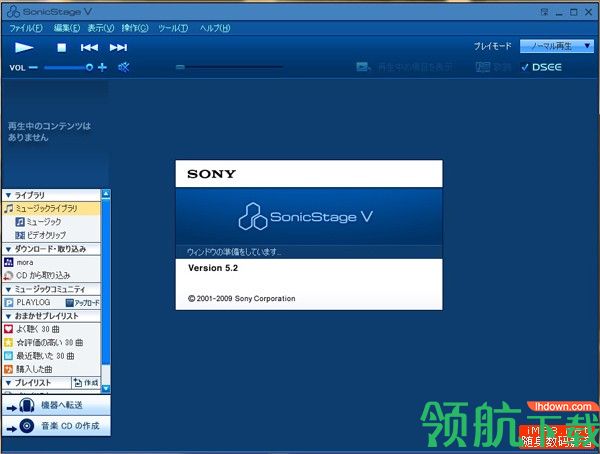Click the 機器へ転送 transfer button

coord(57,405)
